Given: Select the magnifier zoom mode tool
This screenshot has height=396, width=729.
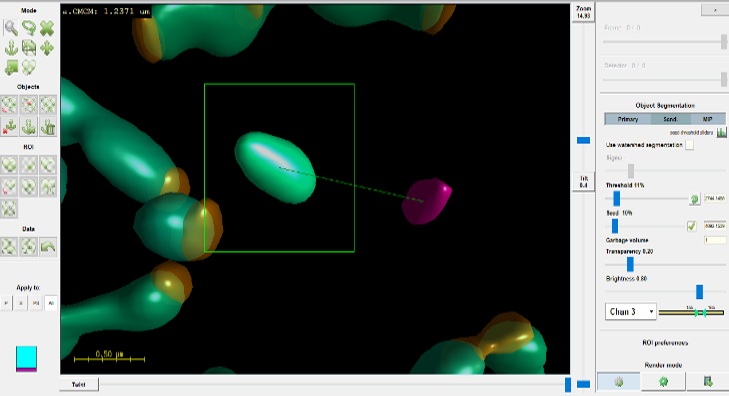Looking at the screenshot, I should click(11, 28).
